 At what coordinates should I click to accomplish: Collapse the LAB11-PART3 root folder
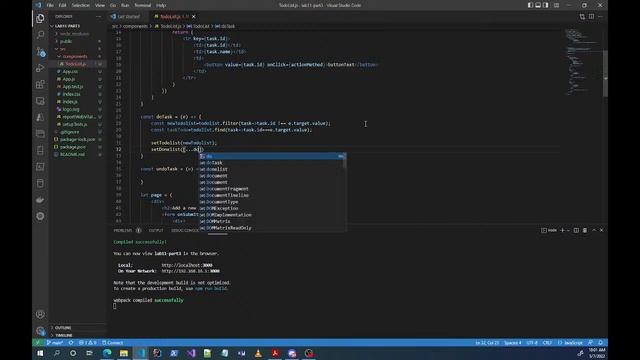coord(77,26)
